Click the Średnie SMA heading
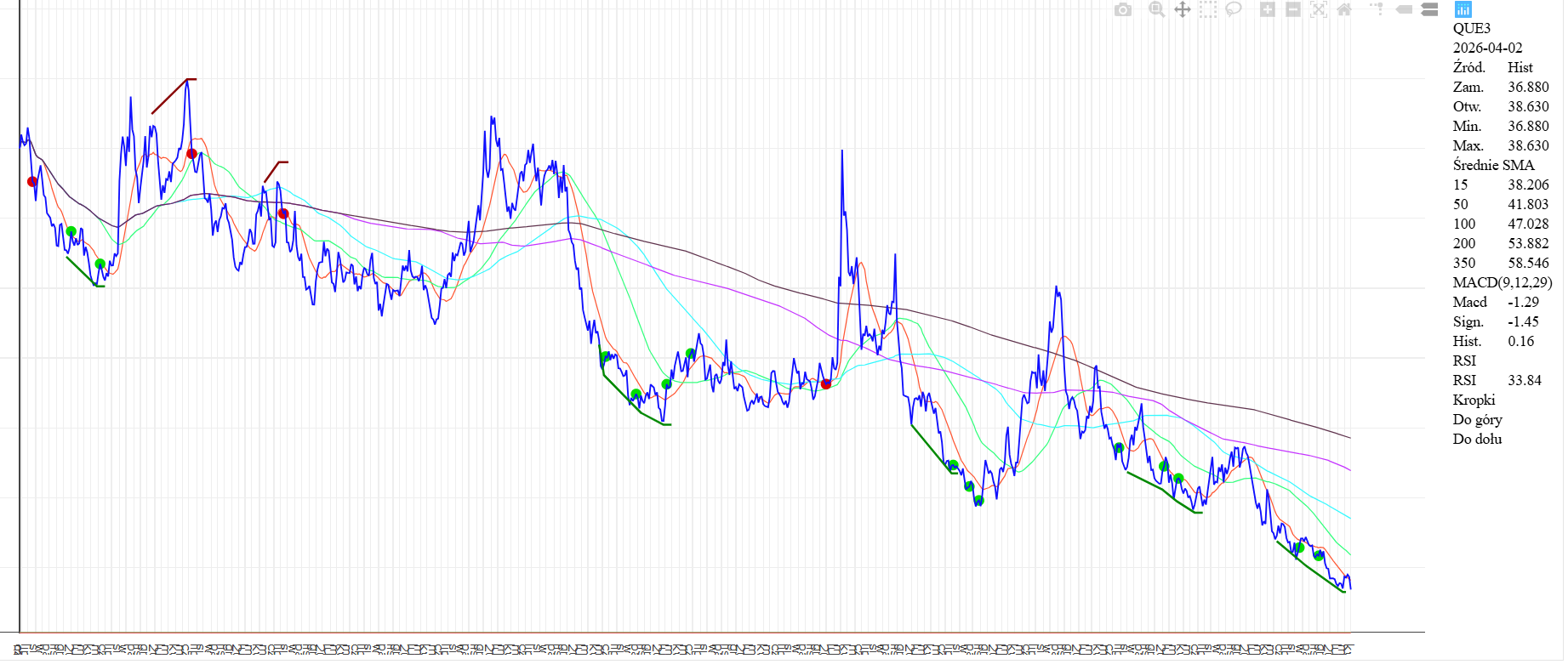This screenshot has height=670, width=1568. pos(1493,165)
